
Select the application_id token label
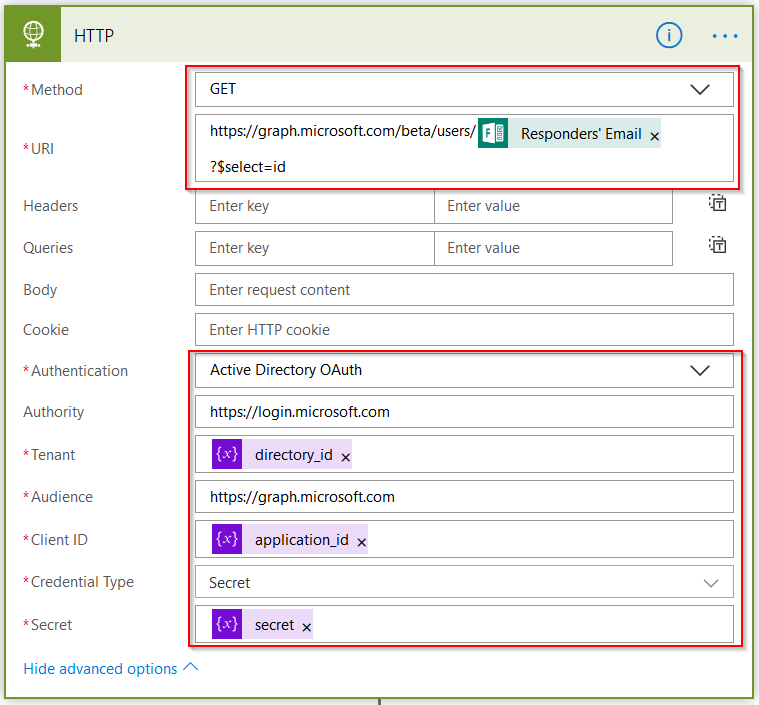(302, 539)
